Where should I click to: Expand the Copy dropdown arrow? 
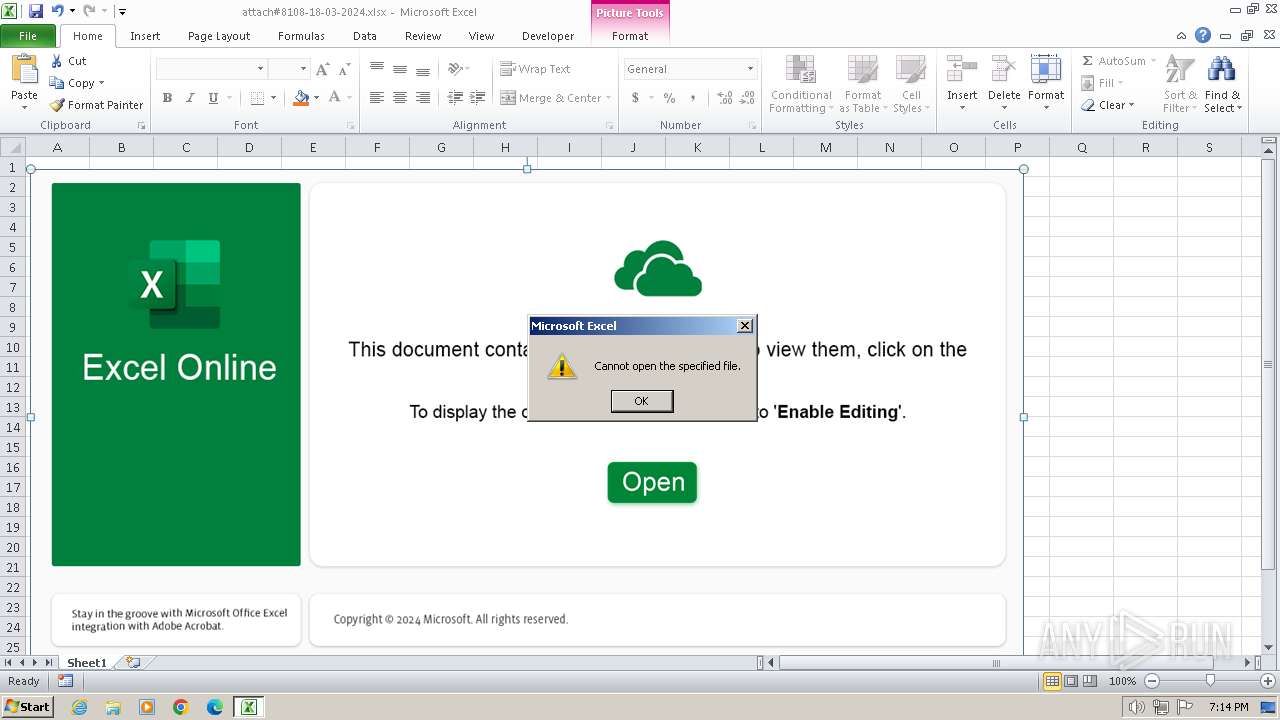(x=101, y=83)
